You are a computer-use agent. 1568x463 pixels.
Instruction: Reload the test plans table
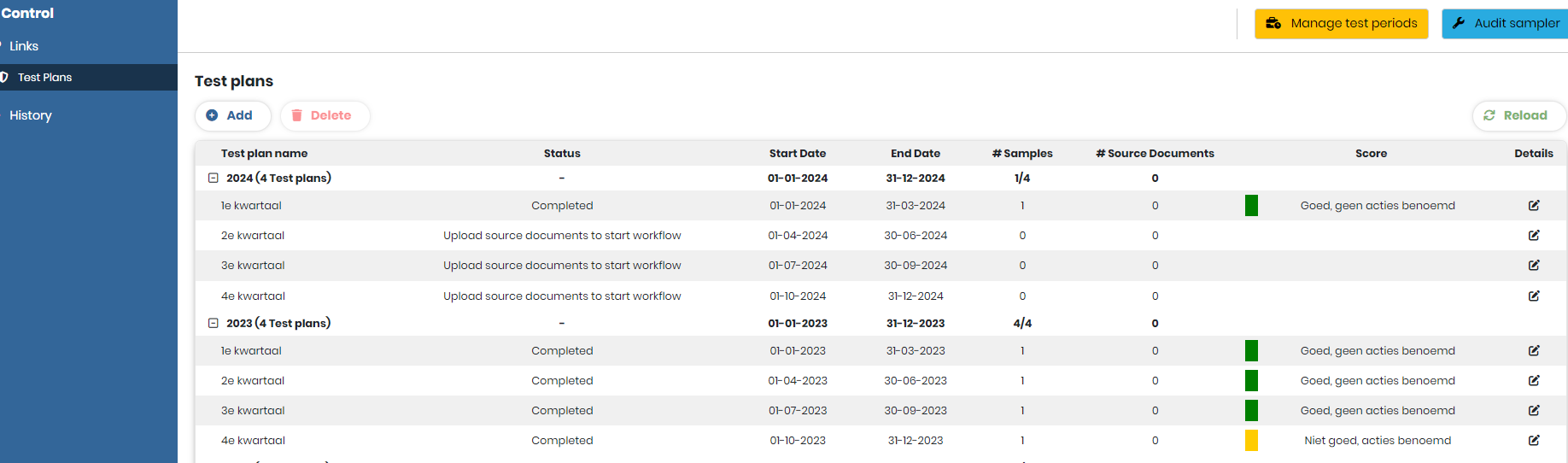pyautogui.click(x=1518, y=115)
